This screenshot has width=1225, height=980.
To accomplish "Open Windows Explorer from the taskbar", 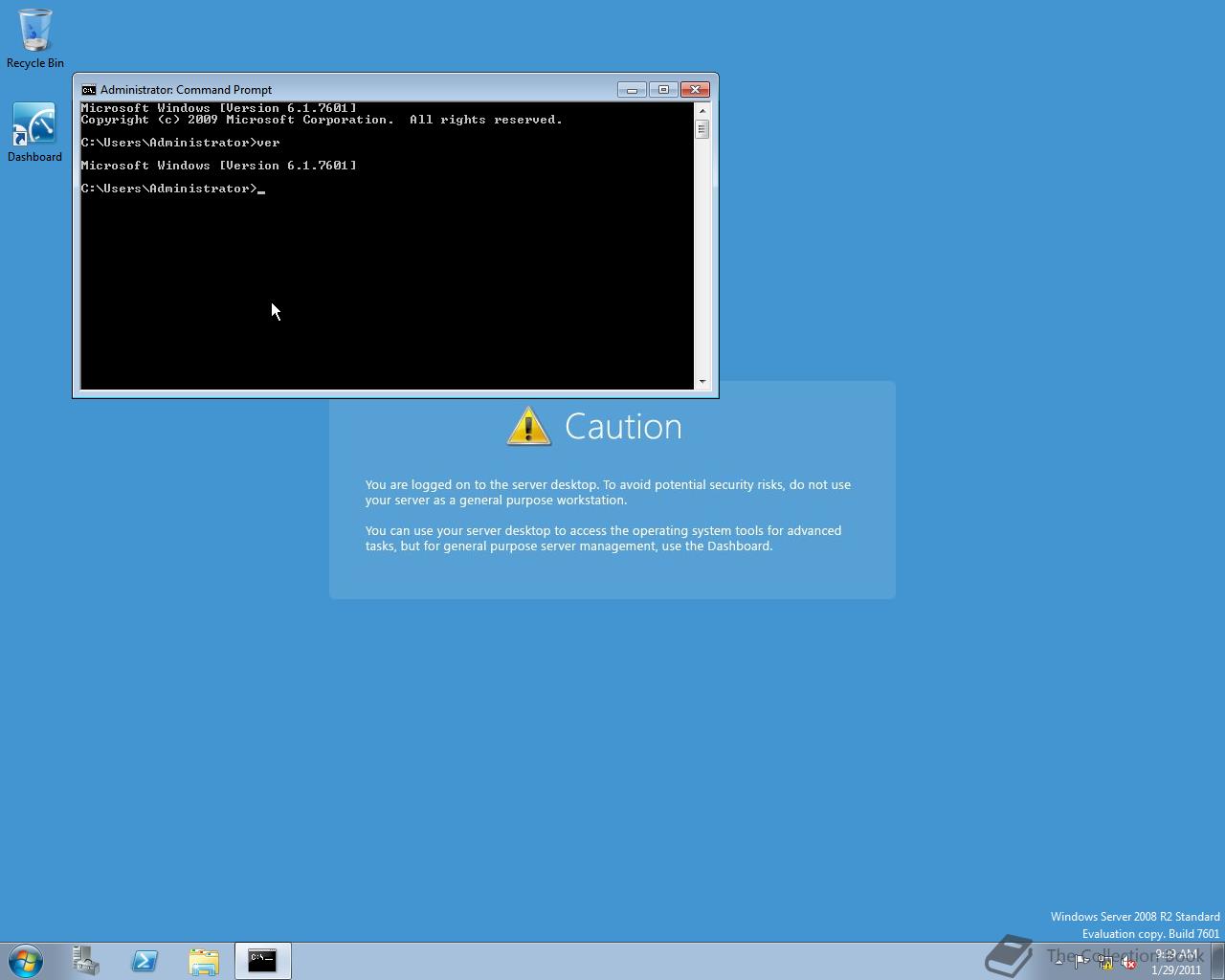I will click(x=204, y=960).
